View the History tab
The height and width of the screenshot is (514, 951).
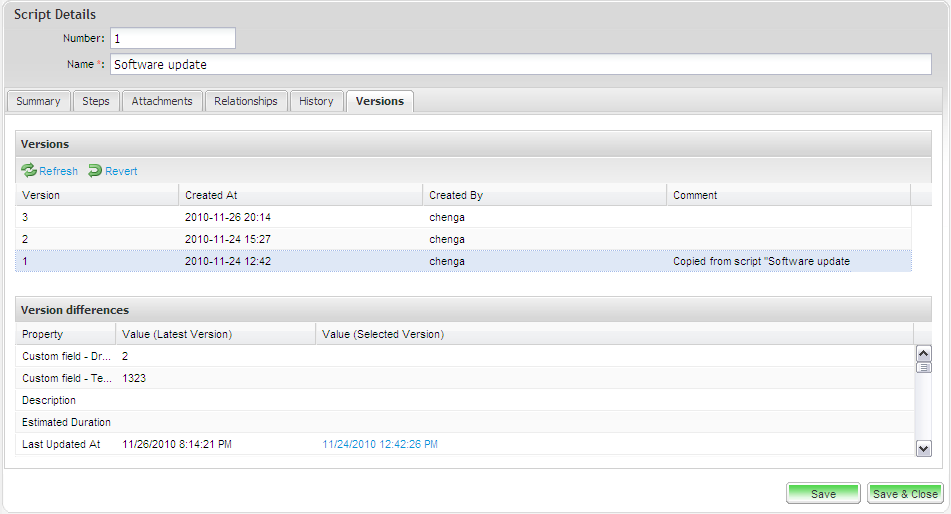[x=316, y=101]
